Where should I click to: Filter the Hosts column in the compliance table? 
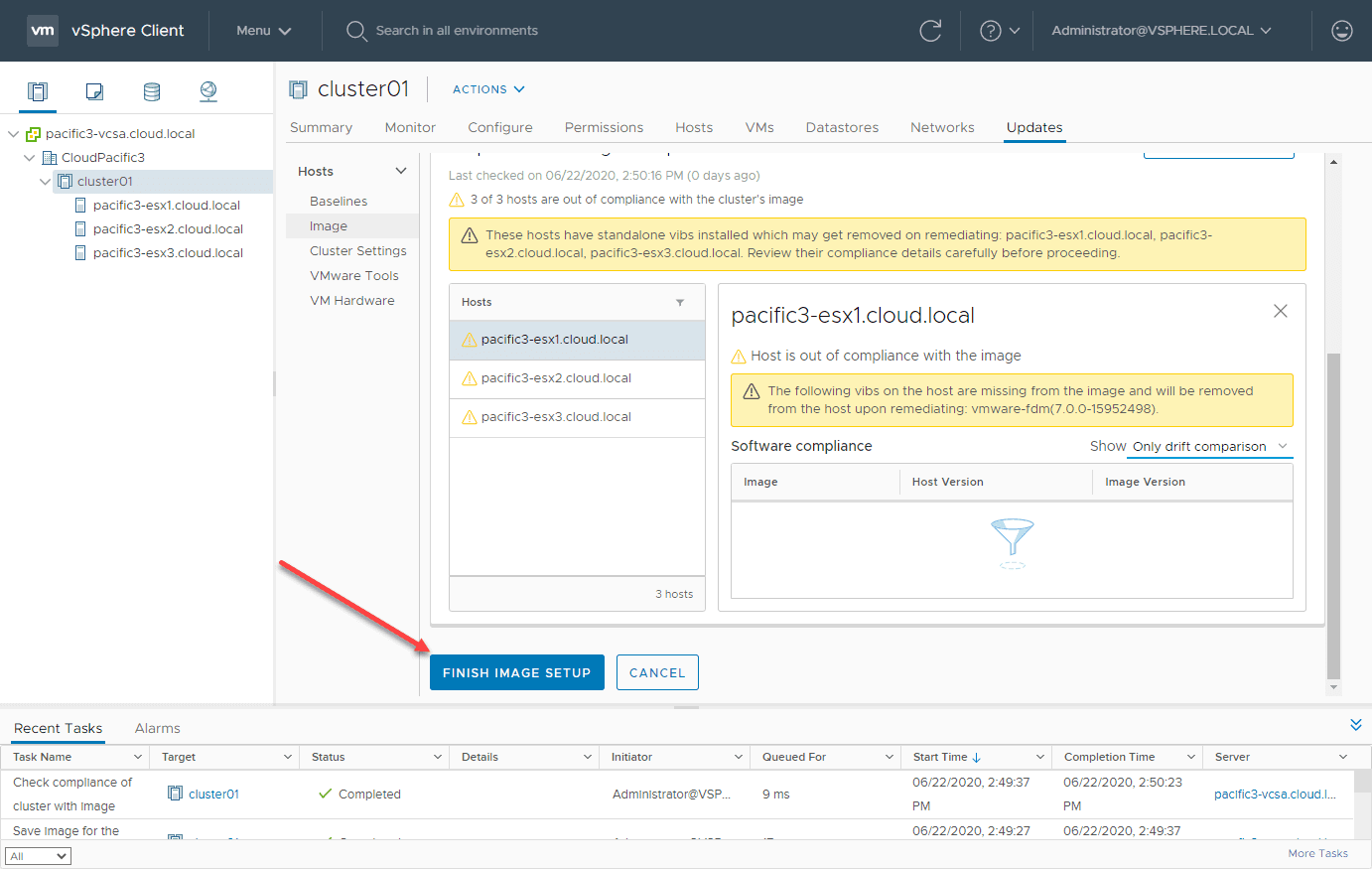(680, 302)
